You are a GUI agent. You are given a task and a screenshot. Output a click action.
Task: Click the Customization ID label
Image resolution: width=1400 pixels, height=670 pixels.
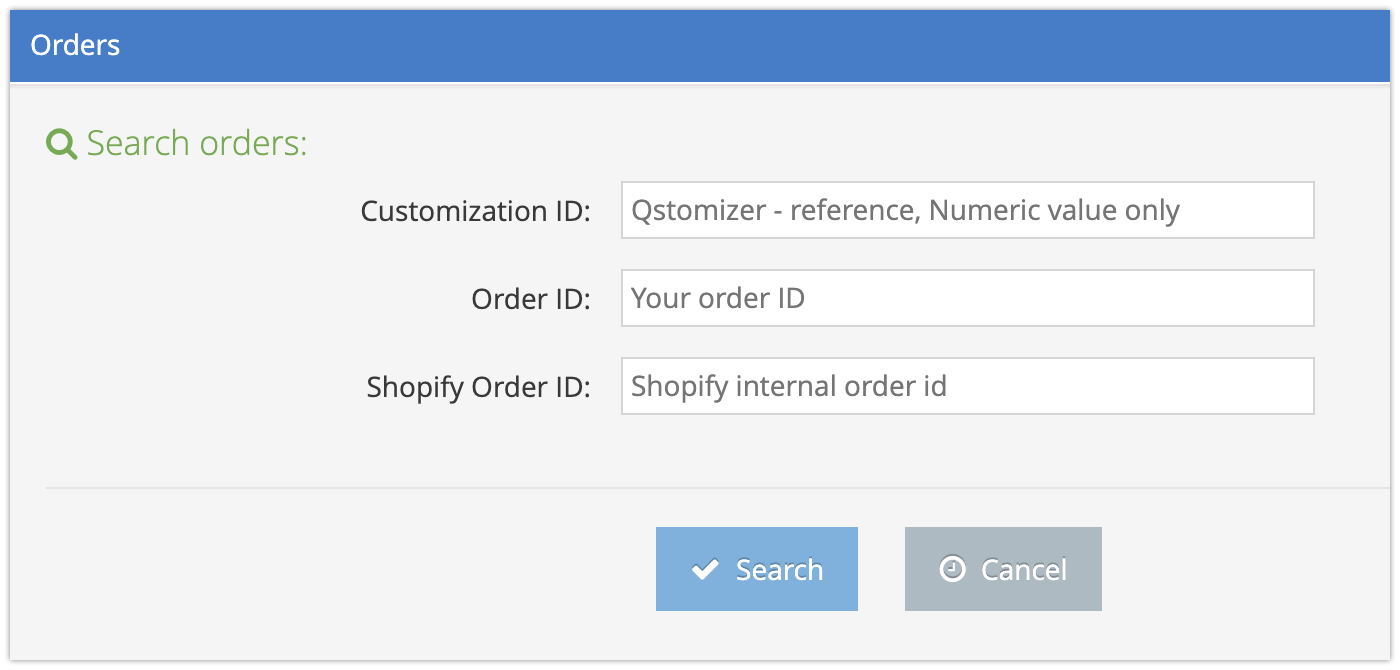476,211
